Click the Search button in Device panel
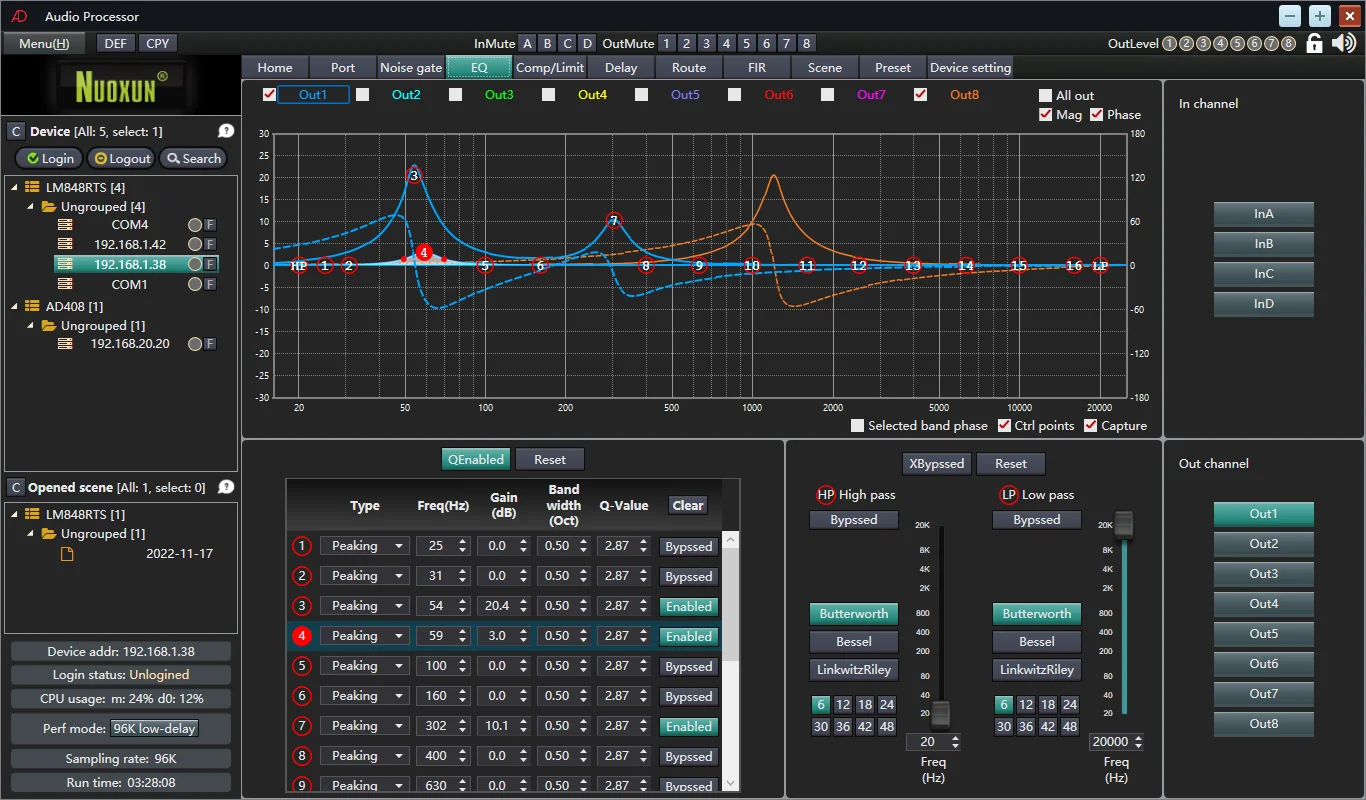The image size is (1366, 800). point(193,158)
